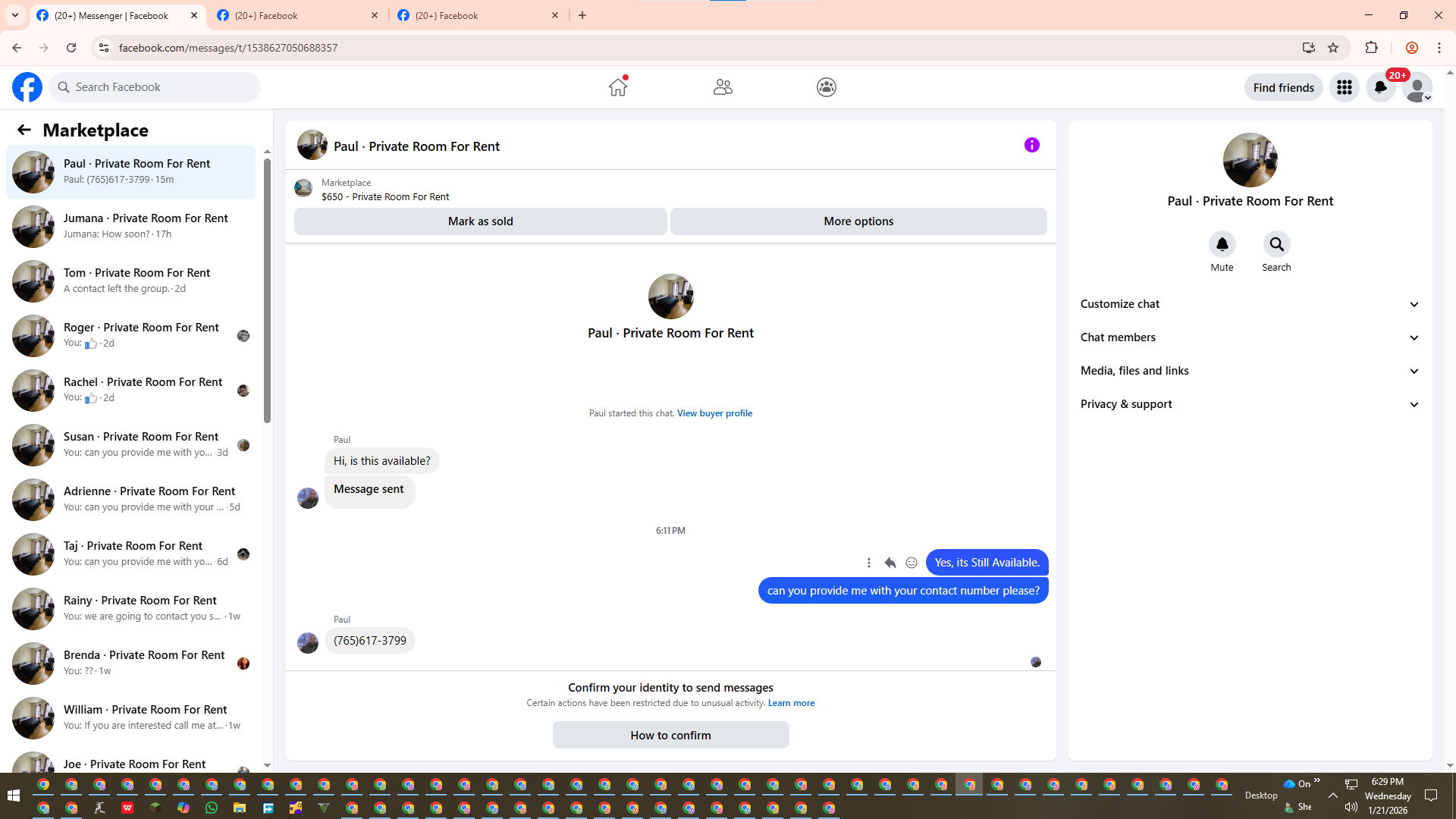Mute the conversation with Paul
The width and height of the screenshot is (1456, 819).
1222,244
